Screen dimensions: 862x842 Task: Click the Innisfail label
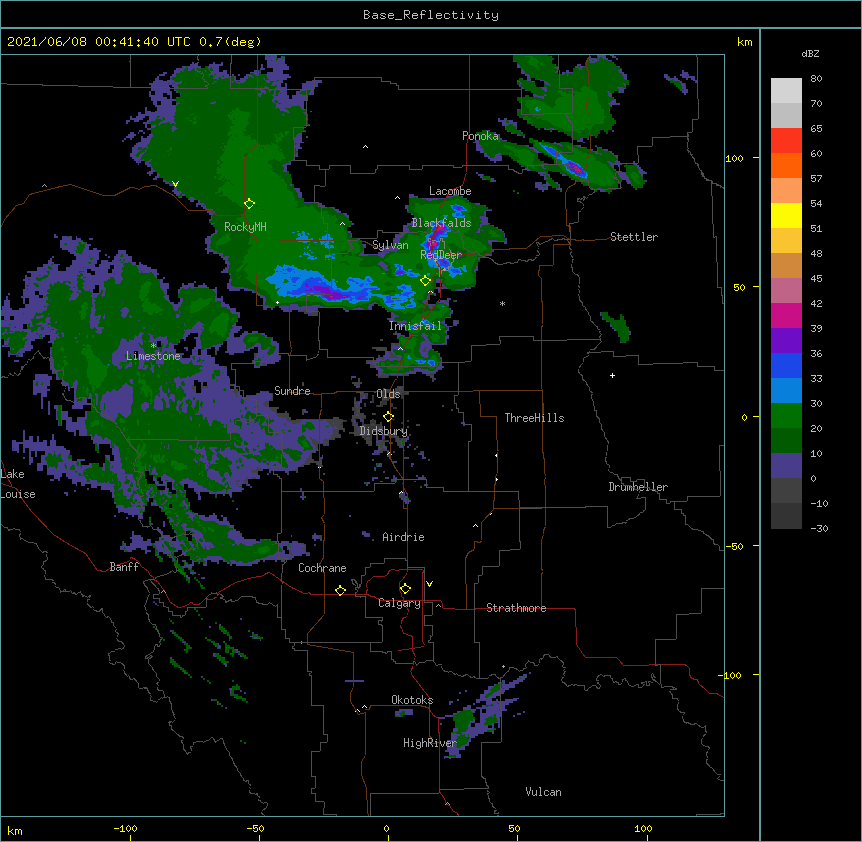(x=415, y=326)
